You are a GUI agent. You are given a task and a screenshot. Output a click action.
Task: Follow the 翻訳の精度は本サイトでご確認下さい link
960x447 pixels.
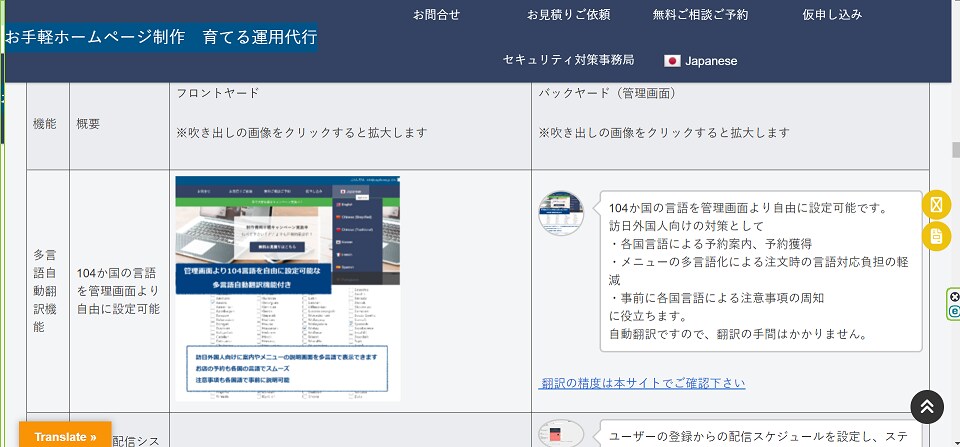(642, 383)
